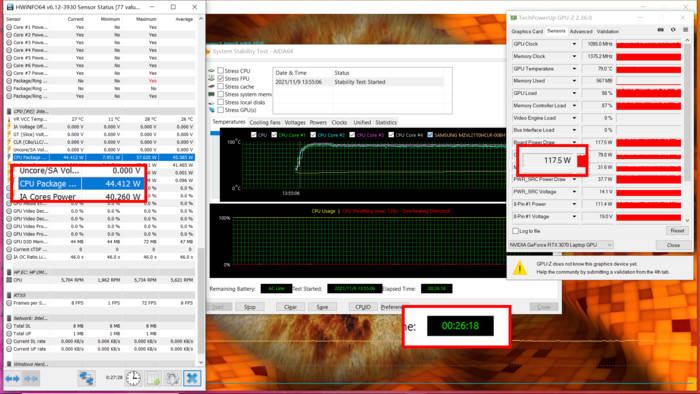Viewport: 700px width, 394px height.
Task: Click HWiNFO logging start icon with green dot
Action: (x=153, y=378)
